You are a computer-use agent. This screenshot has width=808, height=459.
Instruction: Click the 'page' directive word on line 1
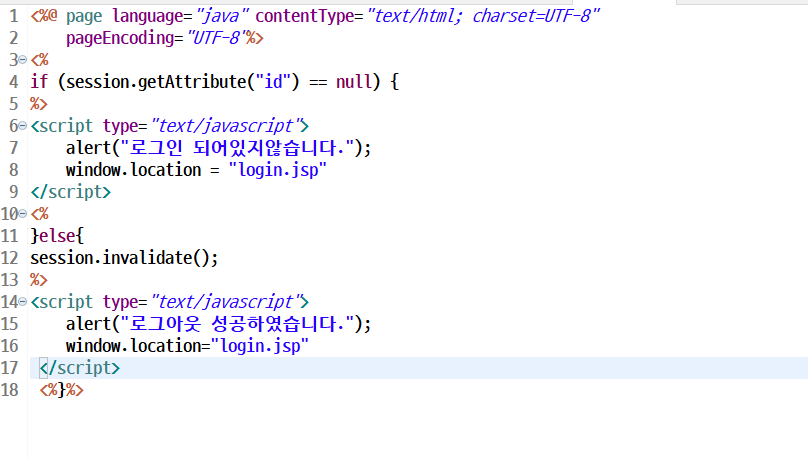84,17
